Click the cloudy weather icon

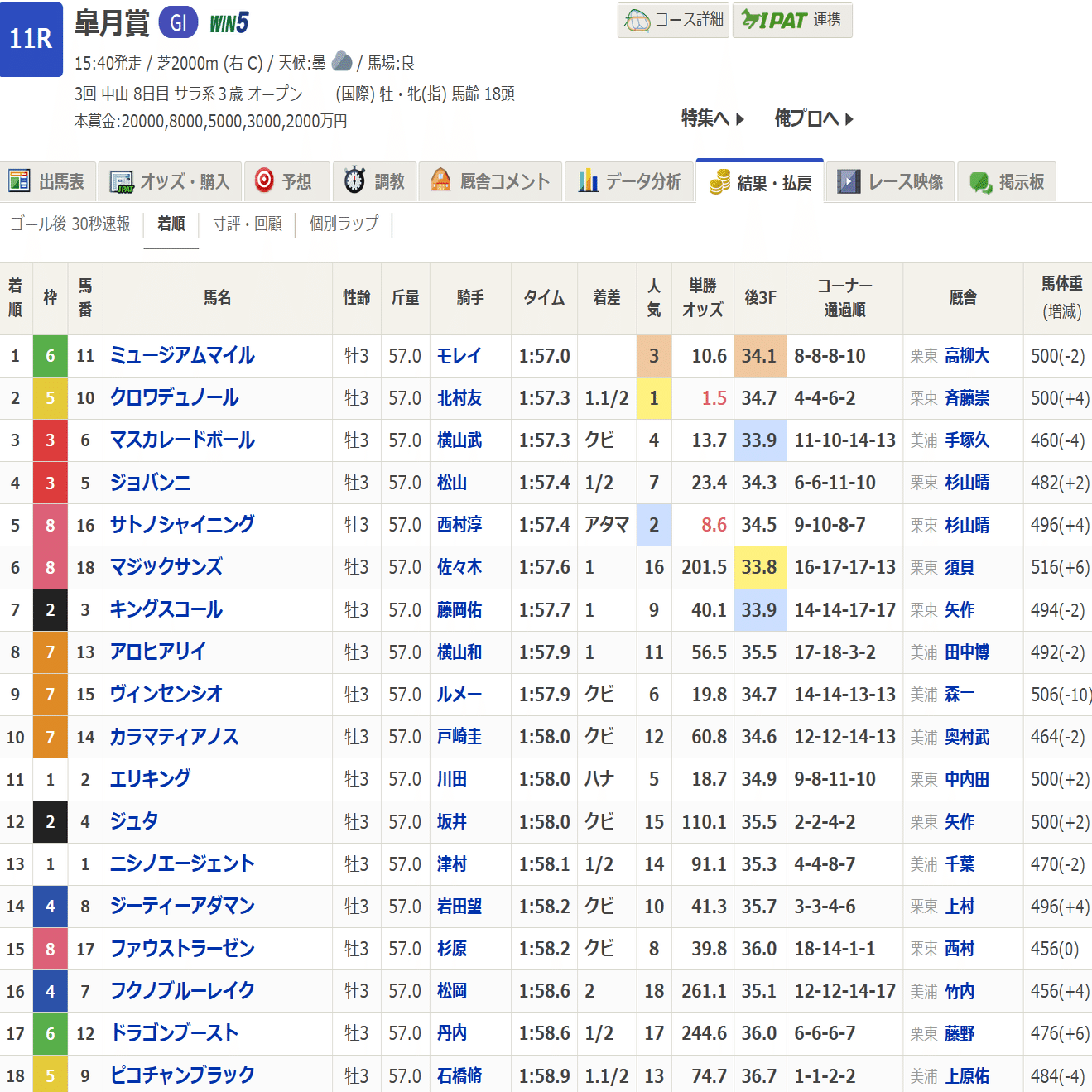coord(341,61)
